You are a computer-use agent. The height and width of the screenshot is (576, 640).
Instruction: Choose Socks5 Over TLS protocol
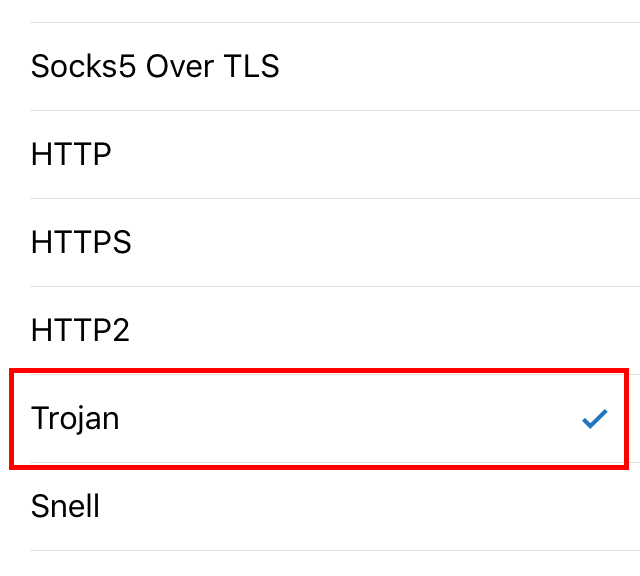click(320, 67)
